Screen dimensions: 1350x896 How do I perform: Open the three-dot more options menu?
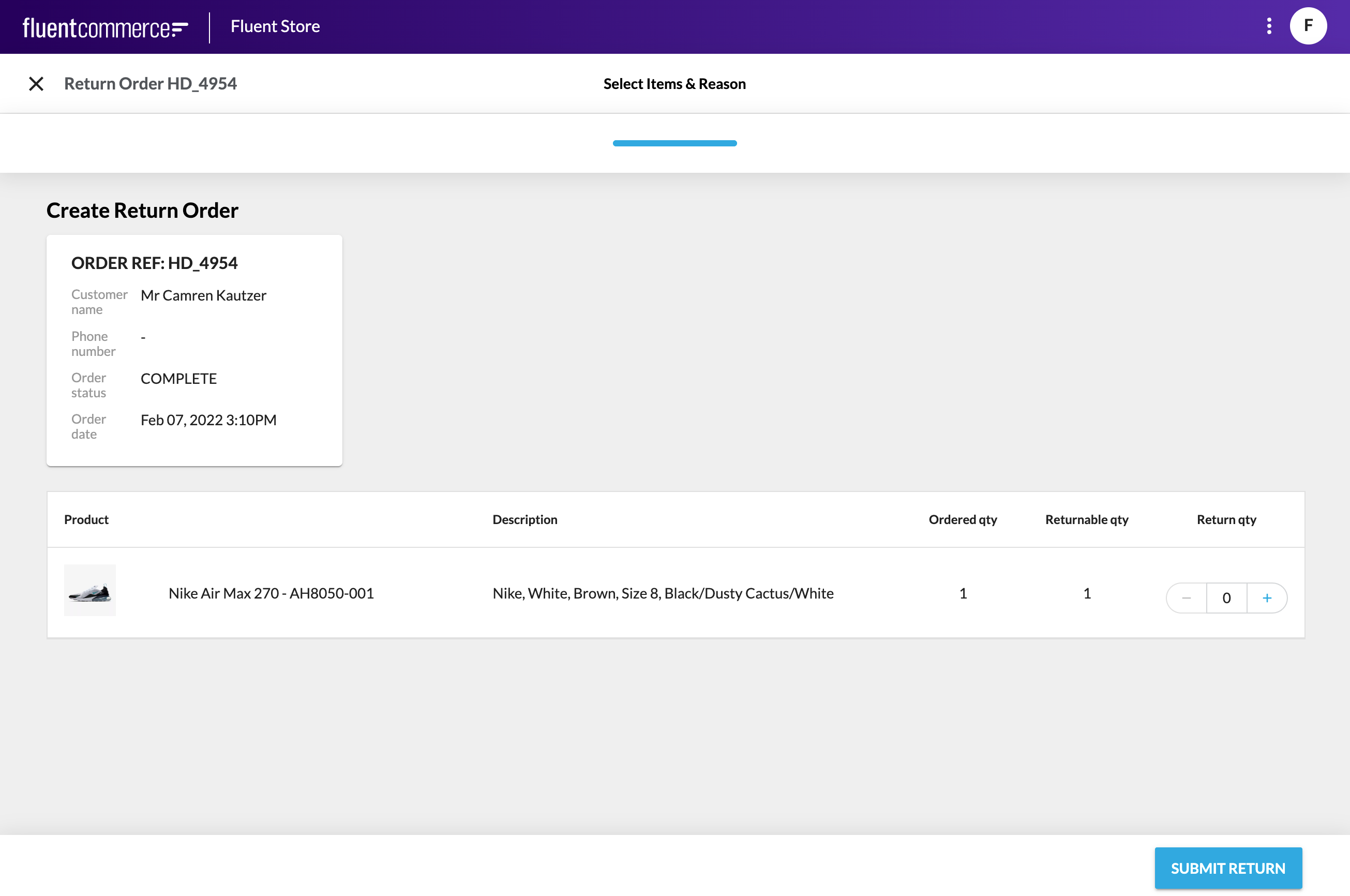tap(1269, 26)
